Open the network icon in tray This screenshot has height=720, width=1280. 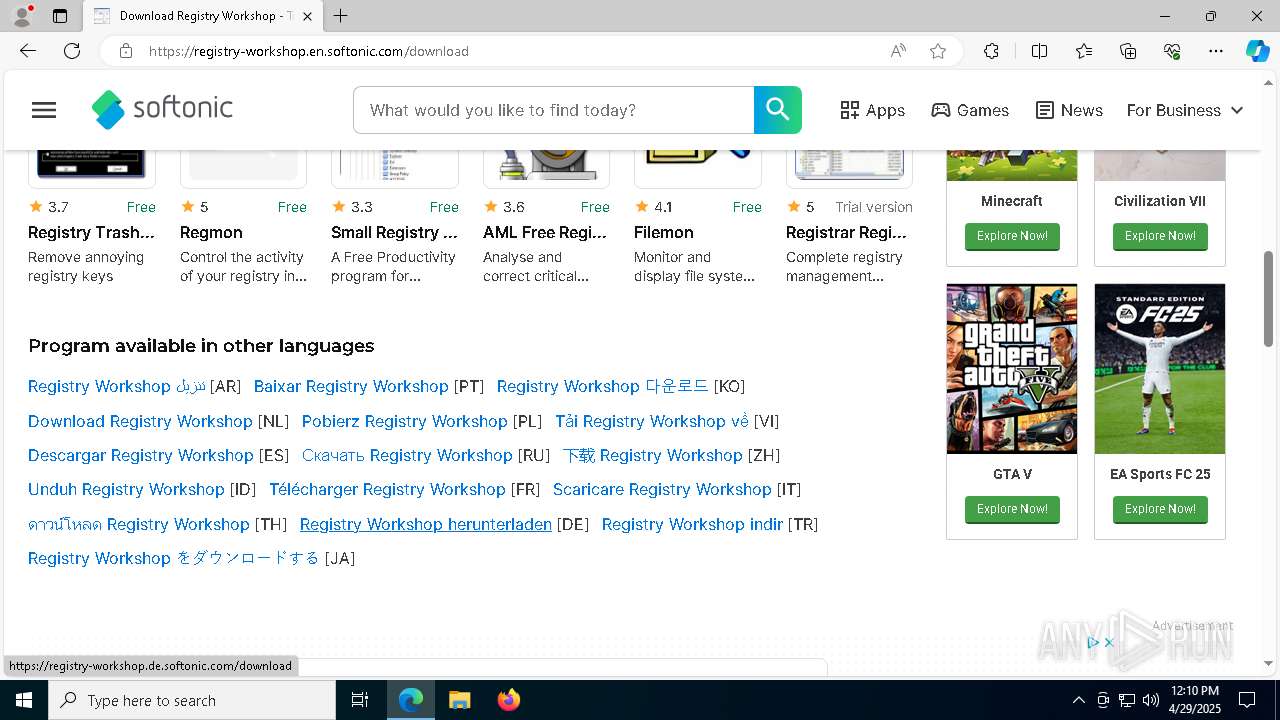pyautogui.click(x=1127, y=700)
